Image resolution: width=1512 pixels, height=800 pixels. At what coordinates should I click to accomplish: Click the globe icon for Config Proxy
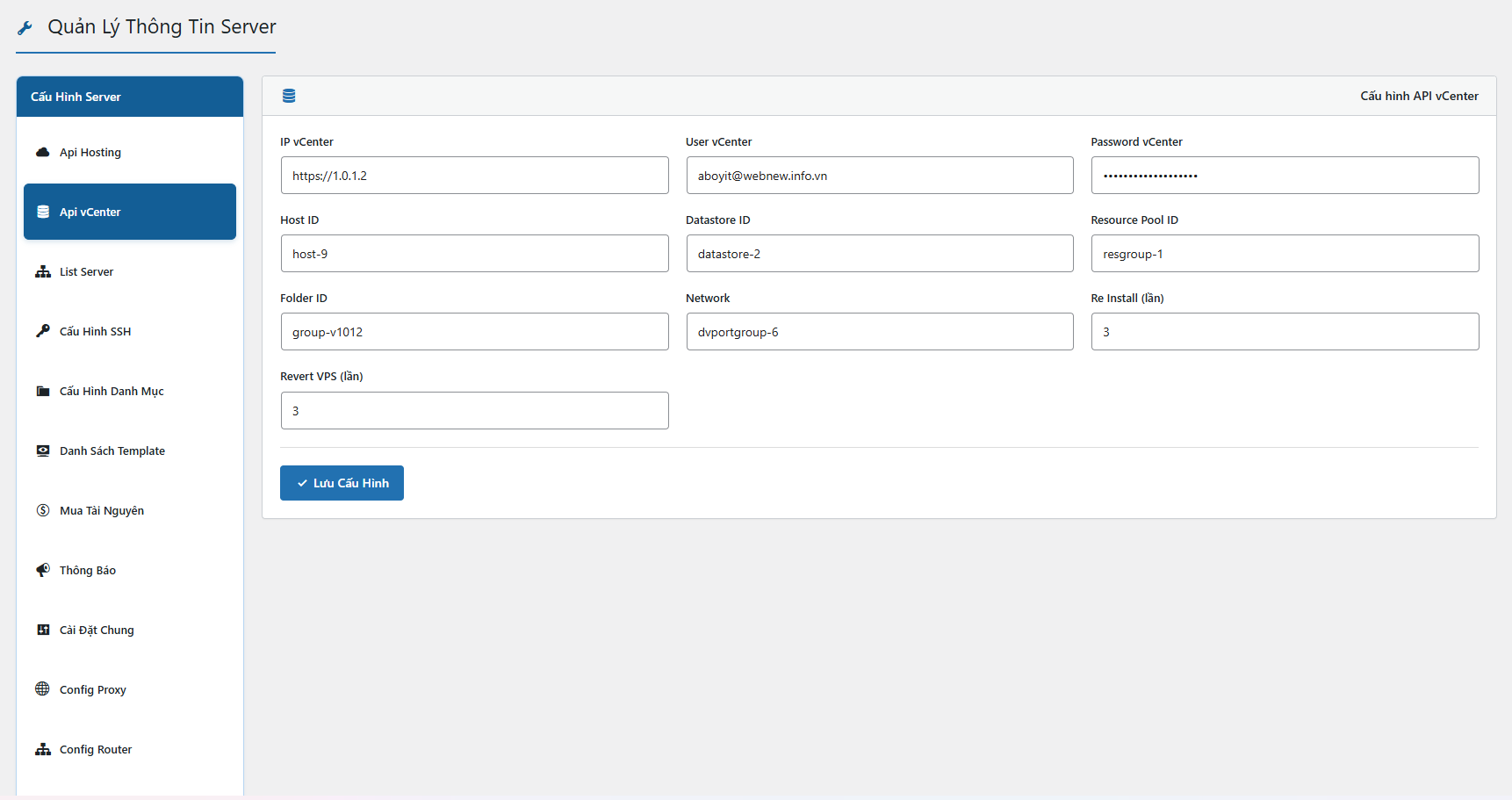click(x=42, y=689)
